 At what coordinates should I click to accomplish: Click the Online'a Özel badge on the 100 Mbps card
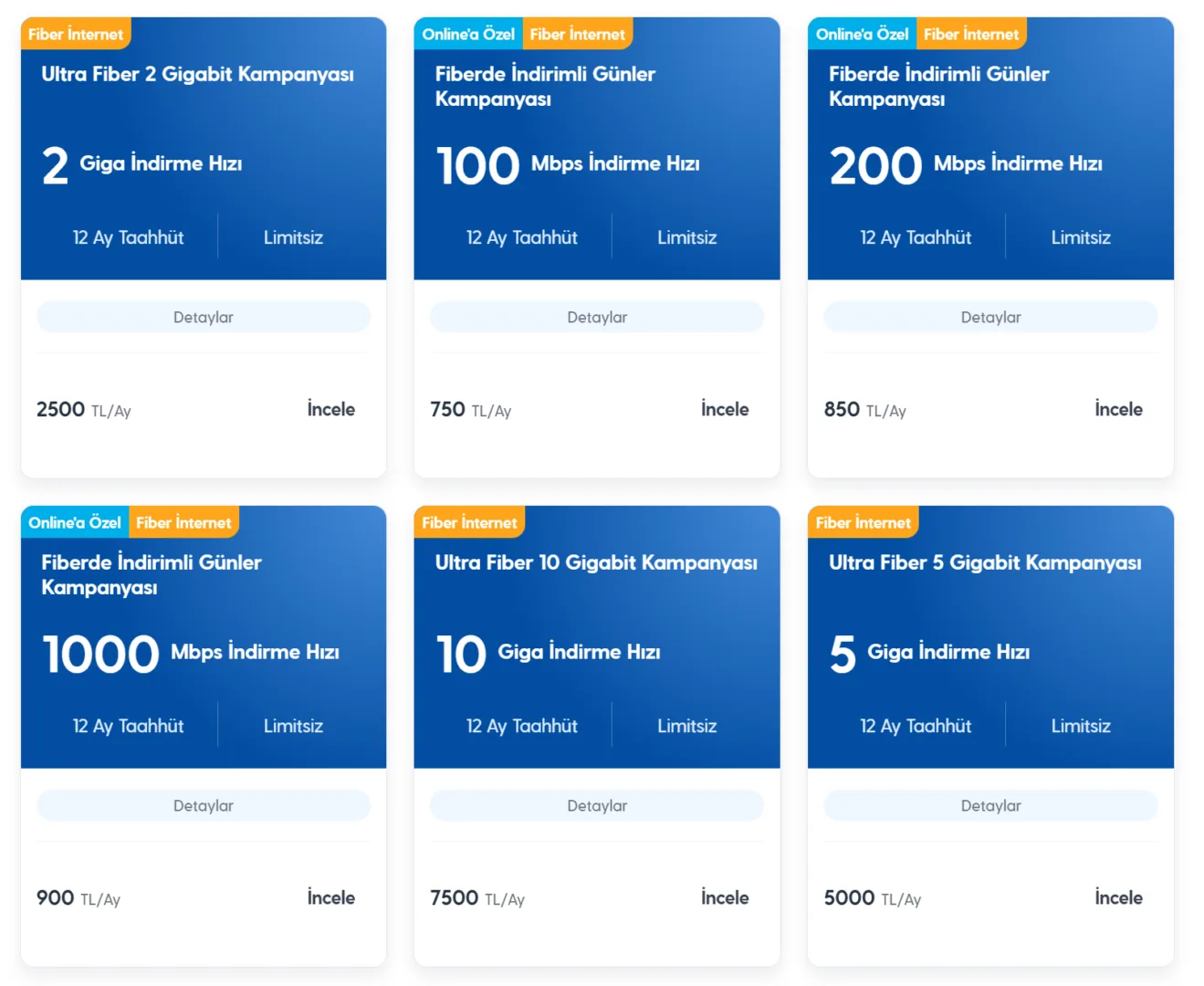(467, 34)
